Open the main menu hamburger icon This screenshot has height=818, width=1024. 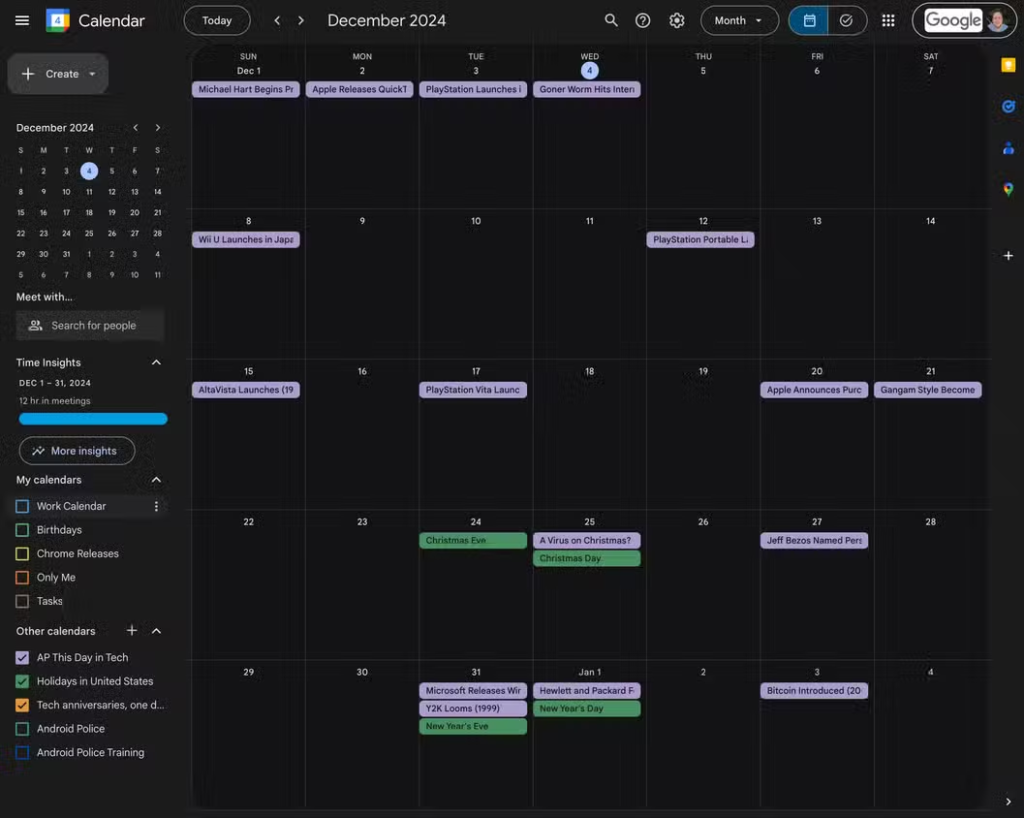tap(22, 21)
